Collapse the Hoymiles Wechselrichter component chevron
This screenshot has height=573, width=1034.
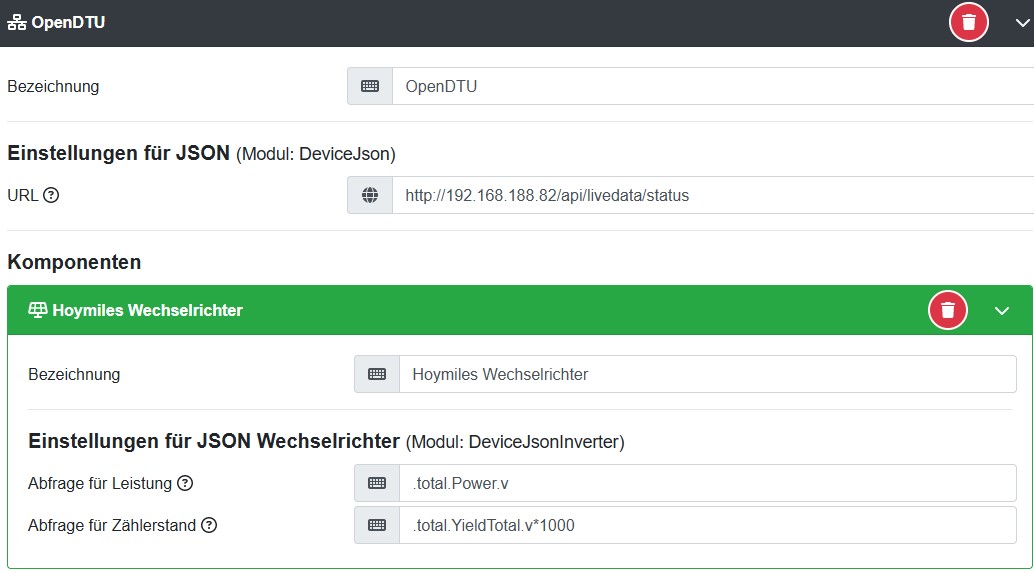point(1002,311)
